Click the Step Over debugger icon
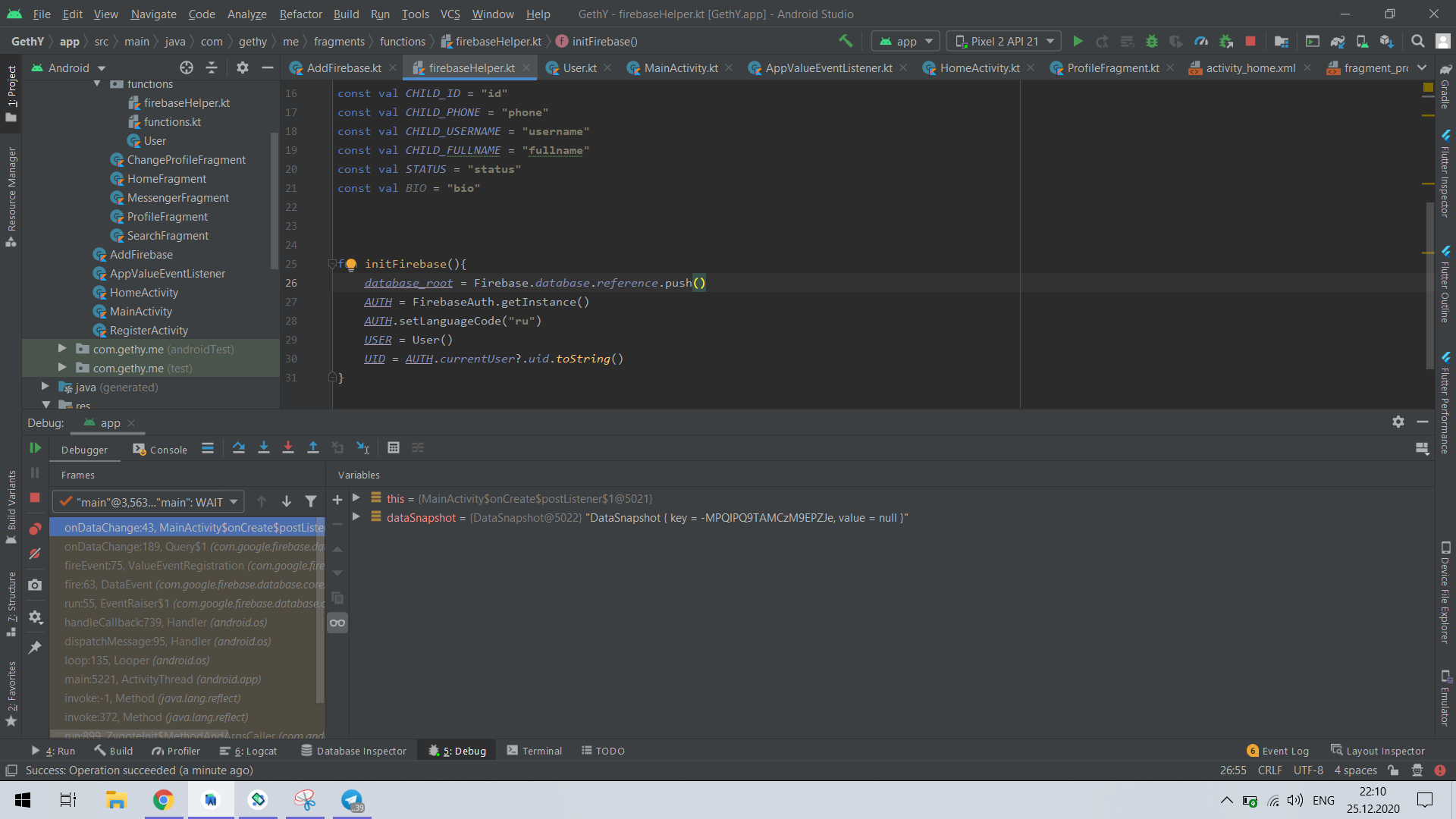This screenshot has width=1456, height=819. (239, 448)
